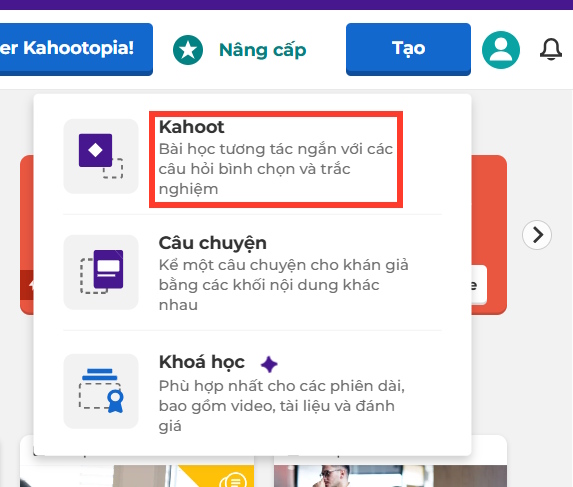This screenshot has height=487, width=573.
Task: Click Câu chuyện description about khán giả
Action: click(284, 285)
